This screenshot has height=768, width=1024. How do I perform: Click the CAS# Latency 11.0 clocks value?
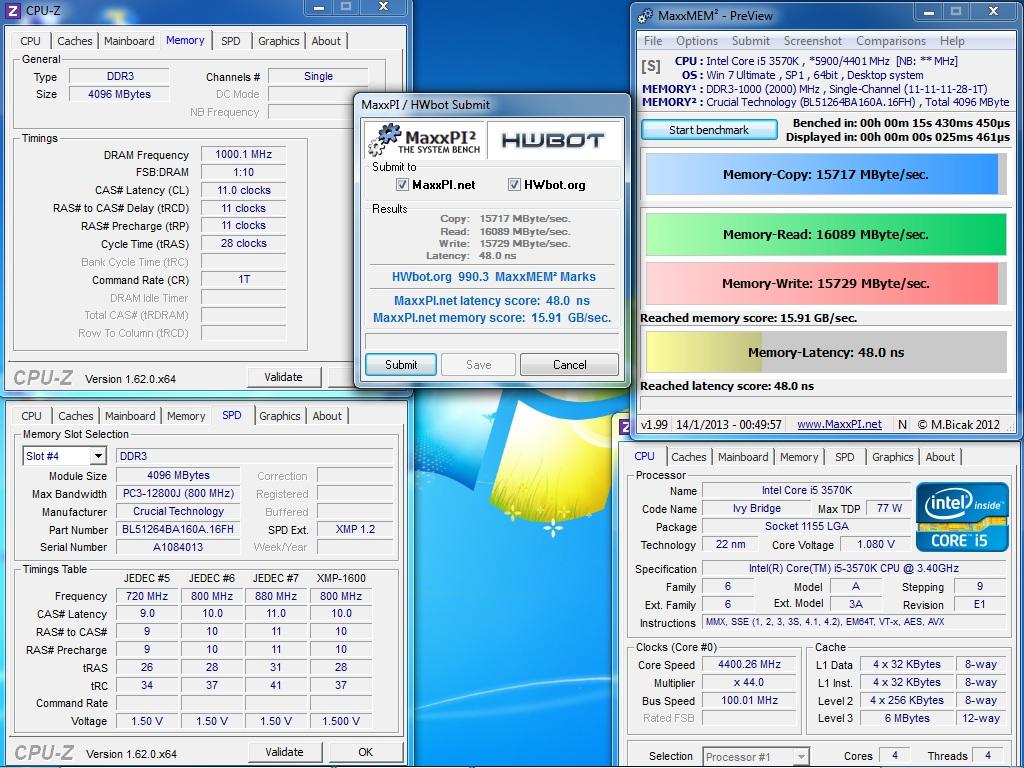[x=243, y=191]
